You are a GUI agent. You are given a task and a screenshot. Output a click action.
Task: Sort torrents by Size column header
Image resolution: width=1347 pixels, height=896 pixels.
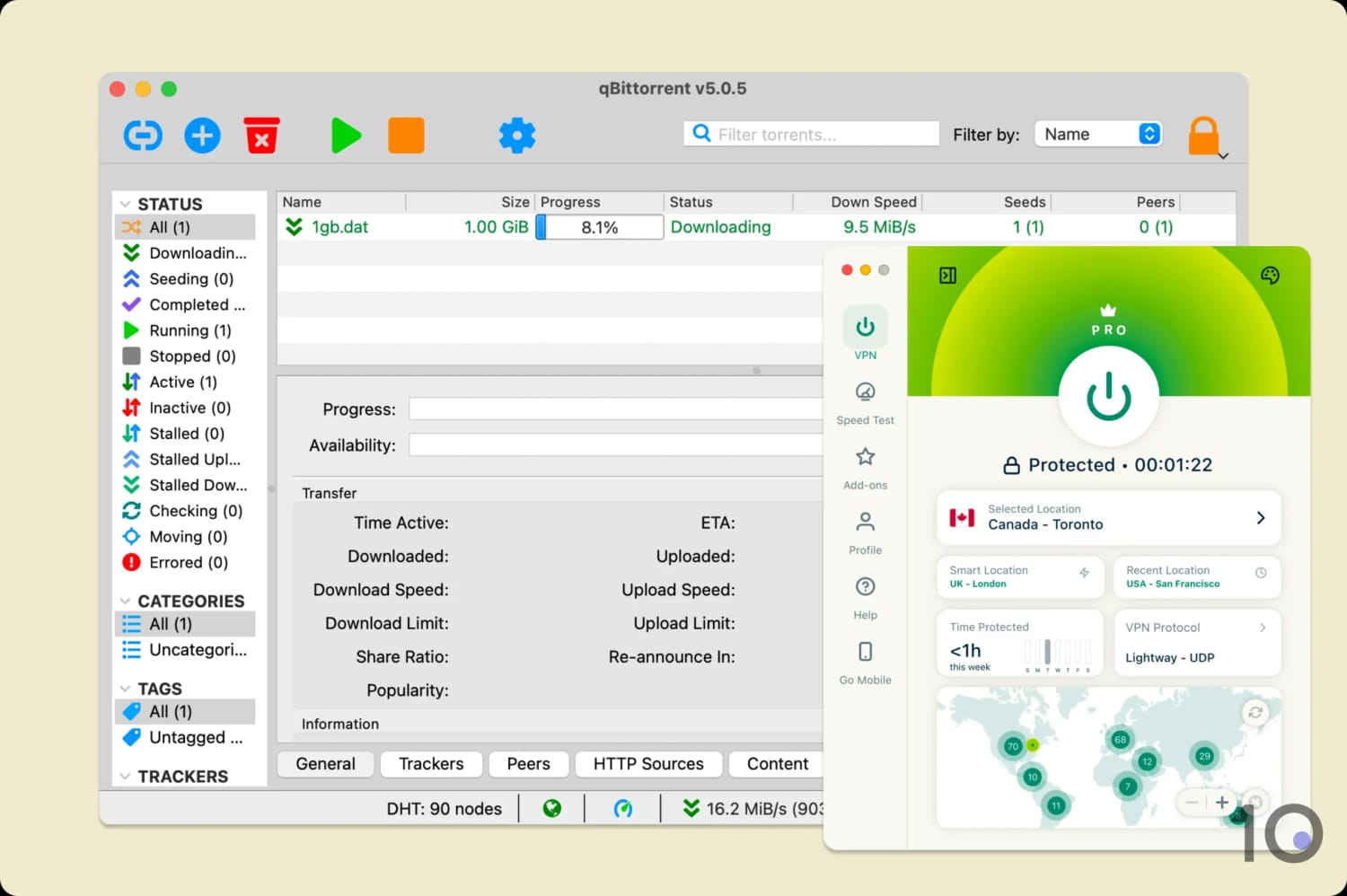click(471, 202)
